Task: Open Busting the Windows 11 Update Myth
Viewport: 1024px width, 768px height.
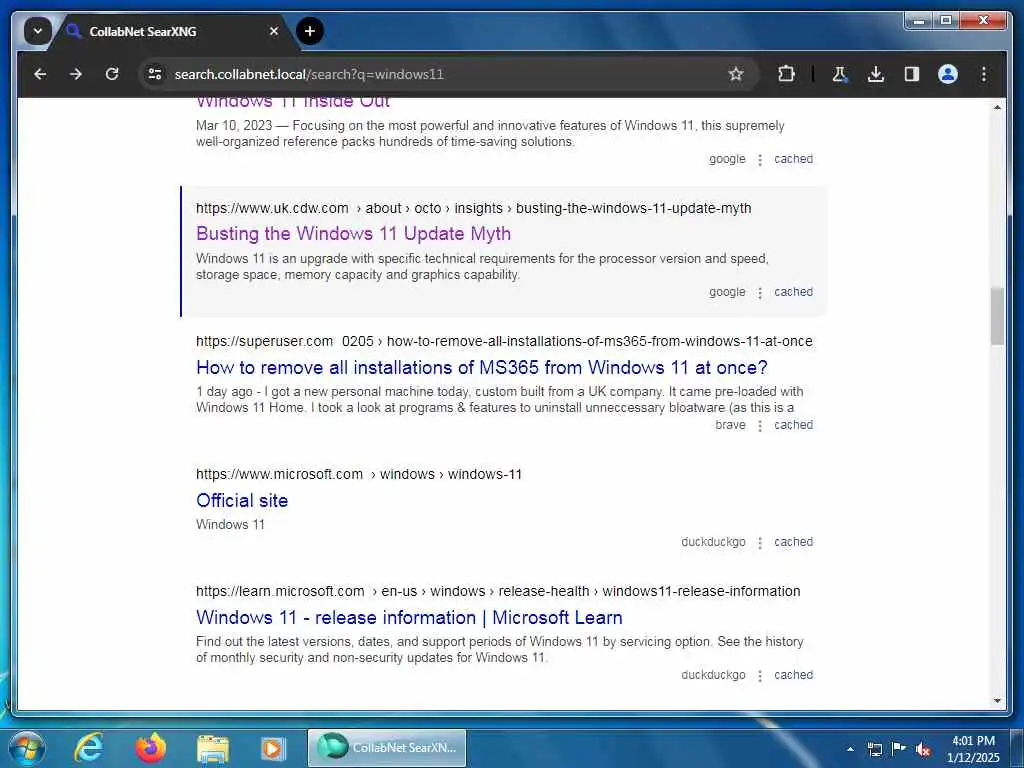Action: pos(353,234)
